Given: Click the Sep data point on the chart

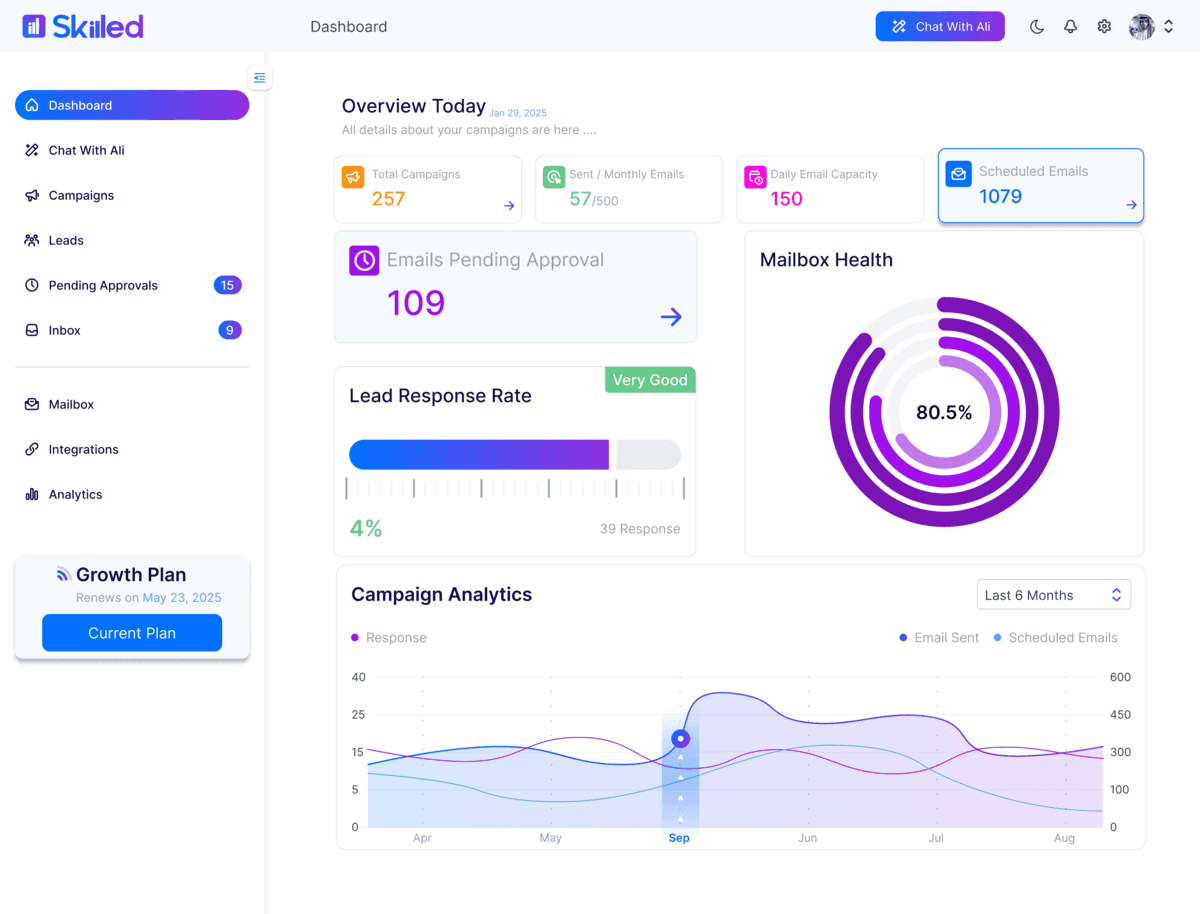Looking at the screenshot, I should [679, 738].
